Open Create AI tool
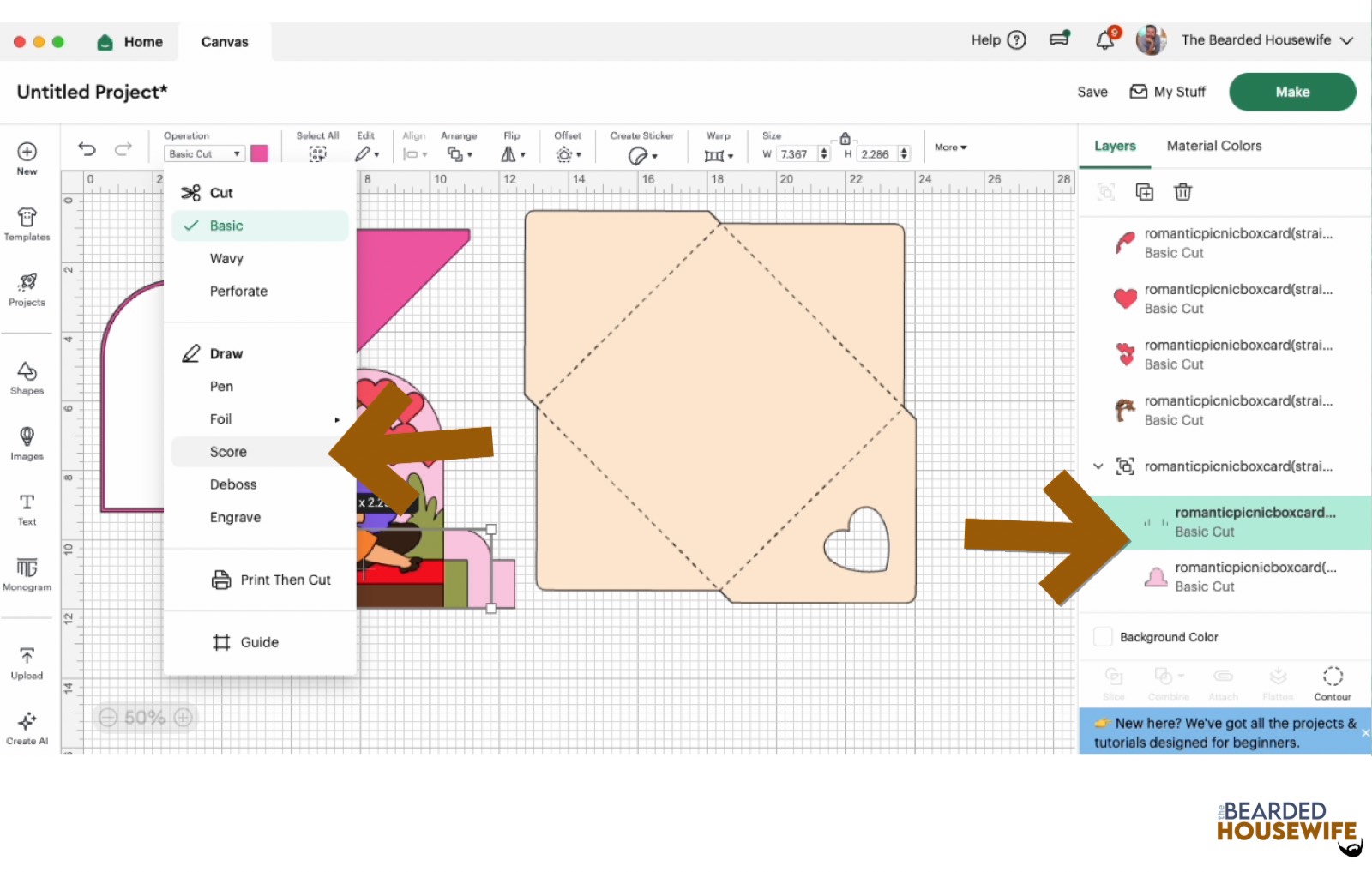The image size is (1372, 872). 27,727
